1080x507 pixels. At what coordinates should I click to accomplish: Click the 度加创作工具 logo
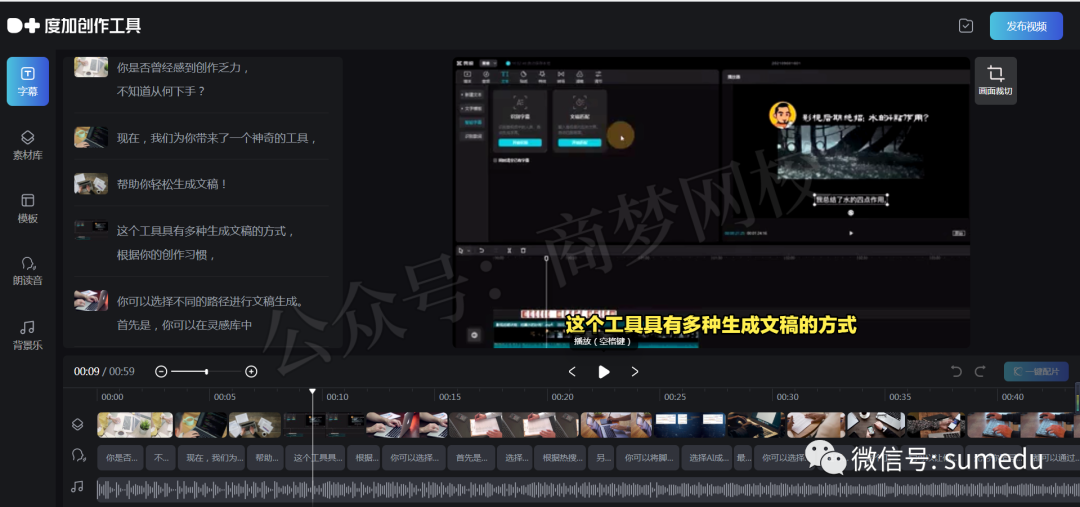pos(74,26)
